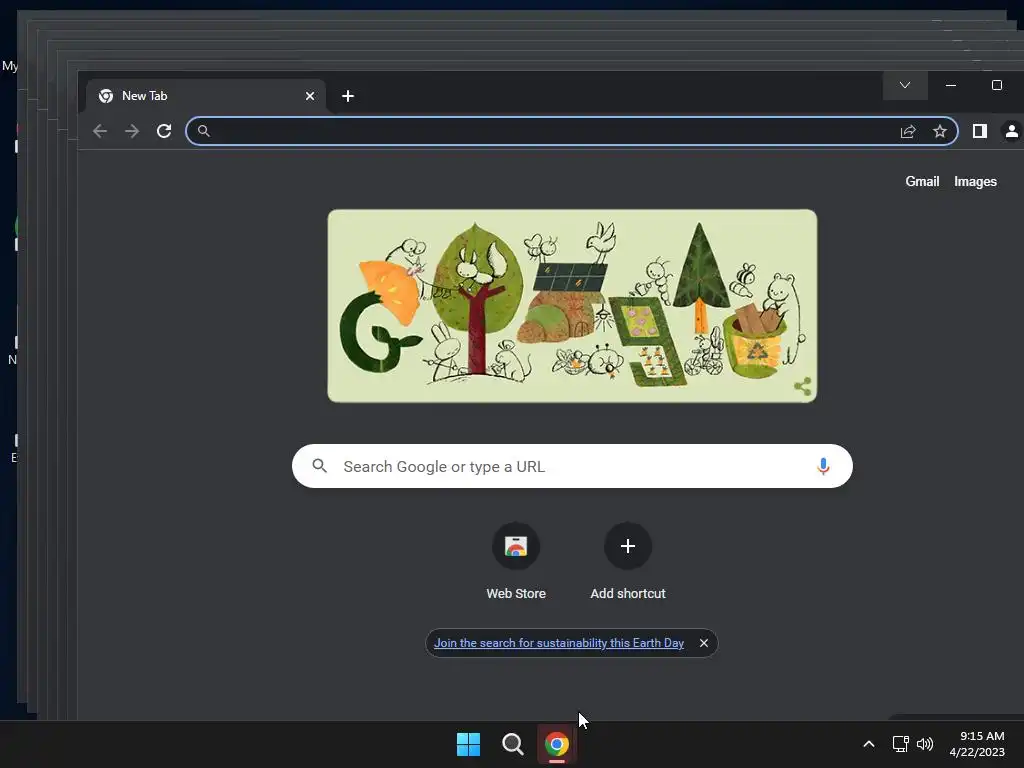Image resolution: width=1024 pixels, height=768 pixels.
Task: Open a new tab with plus button
Action: tap(348, 96)
